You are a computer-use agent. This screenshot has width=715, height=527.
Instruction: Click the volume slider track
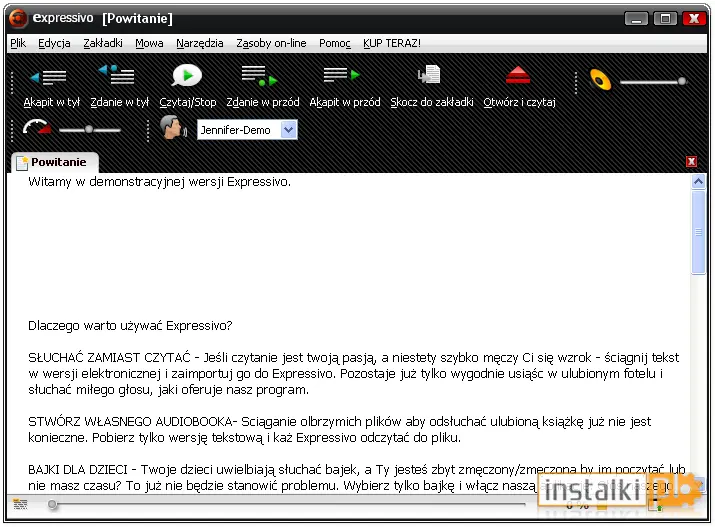653,82
